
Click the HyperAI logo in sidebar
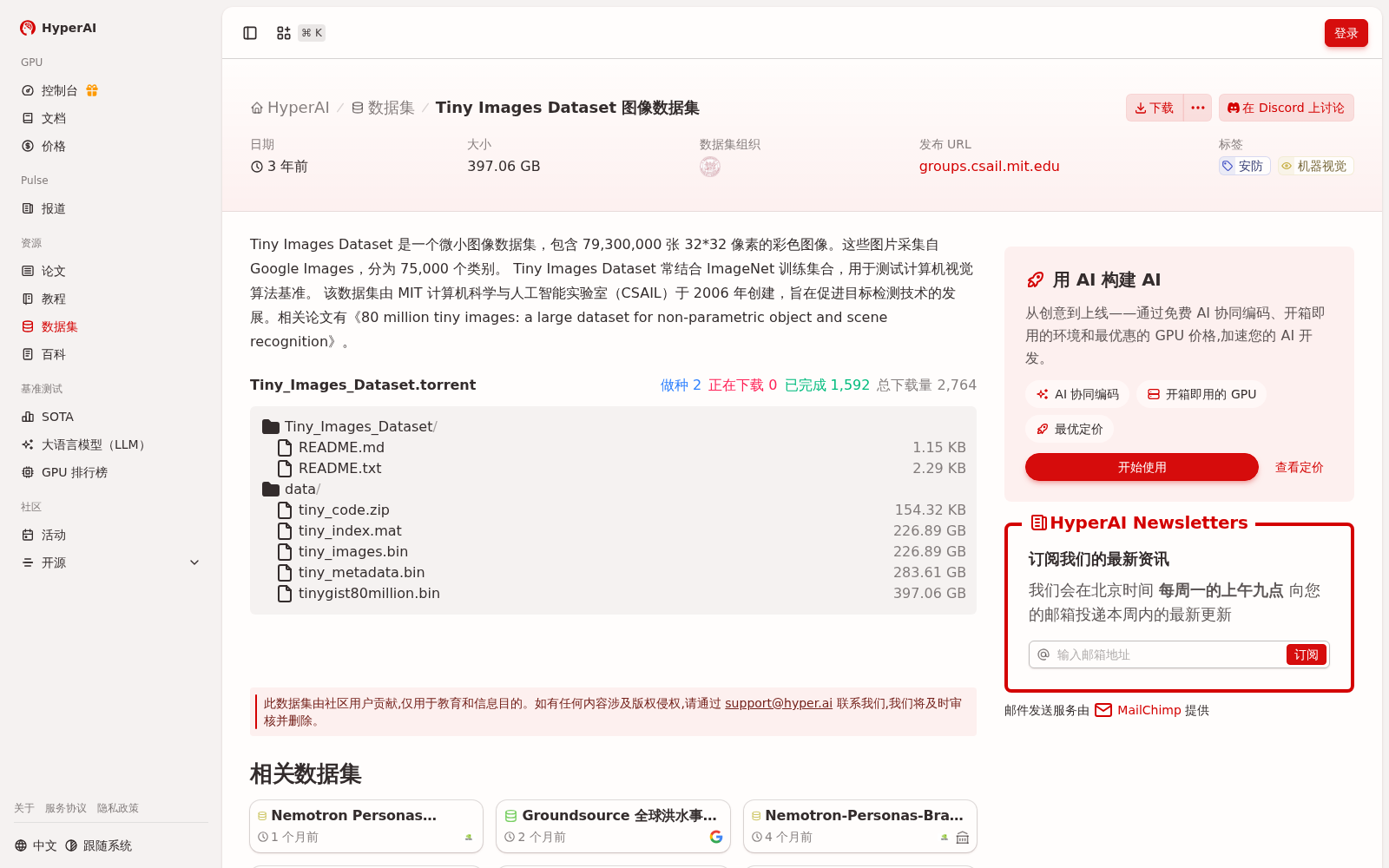(x=58, y=28)
